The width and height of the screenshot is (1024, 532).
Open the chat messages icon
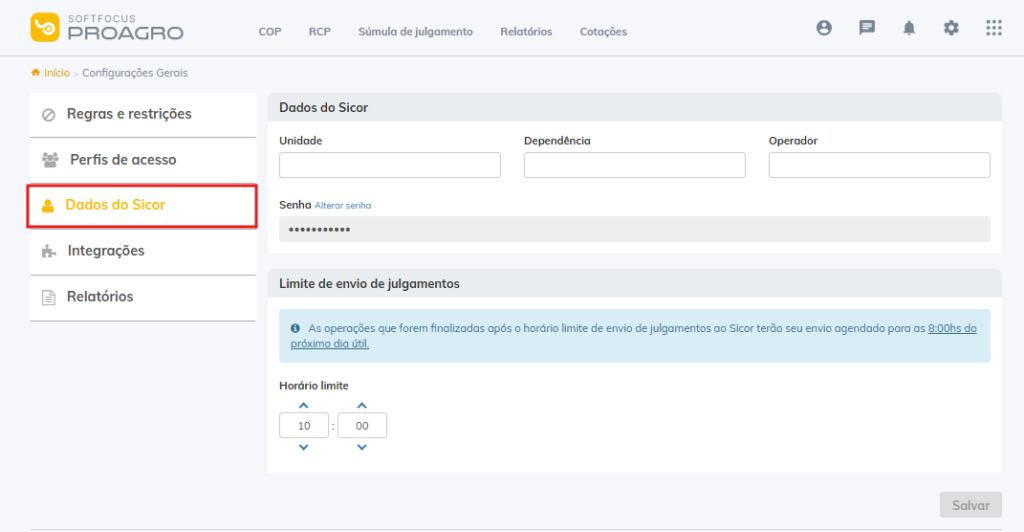point(867,28)
